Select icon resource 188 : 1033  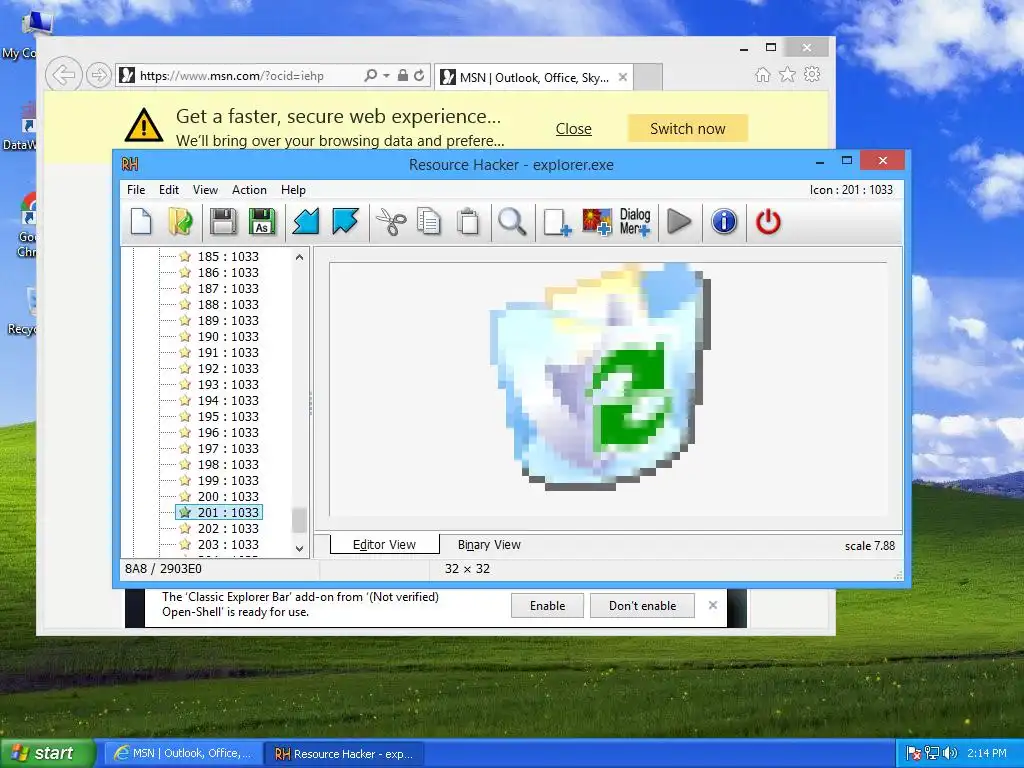[228, 304]
